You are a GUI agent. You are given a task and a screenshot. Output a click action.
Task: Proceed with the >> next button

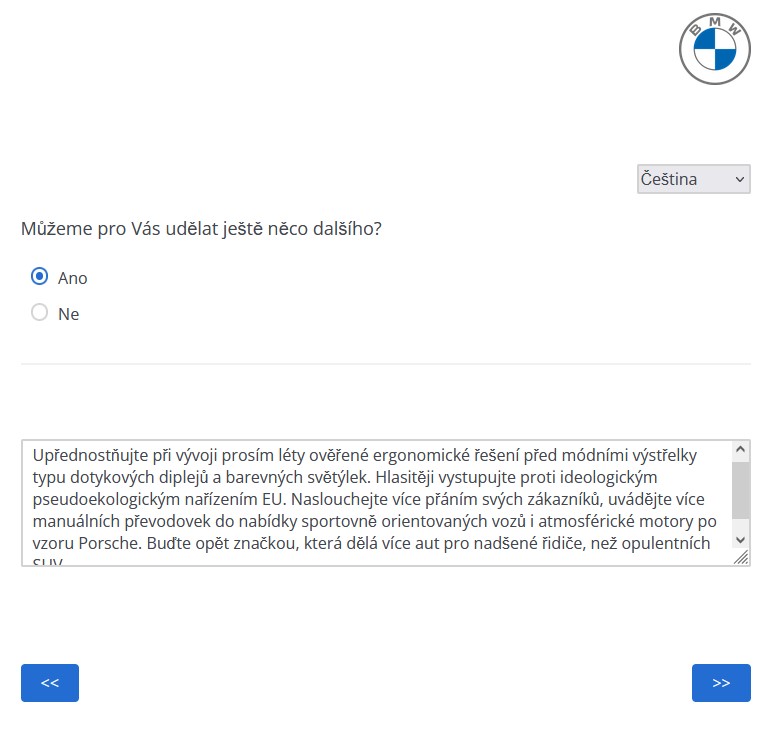pos(721,683)
